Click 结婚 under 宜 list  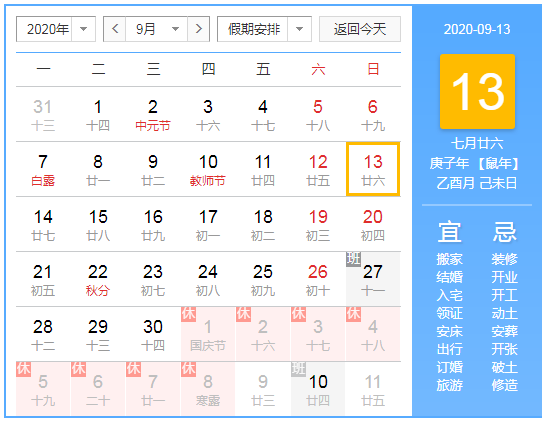pyautogui.click(x=449, y=277)
